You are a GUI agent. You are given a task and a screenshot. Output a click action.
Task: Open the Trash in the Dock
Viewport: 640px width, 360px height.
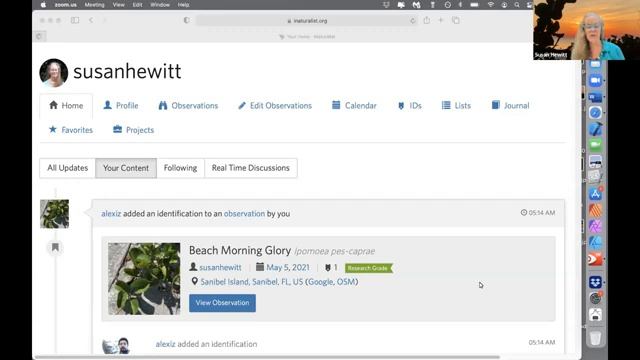(x=596, y=338)
